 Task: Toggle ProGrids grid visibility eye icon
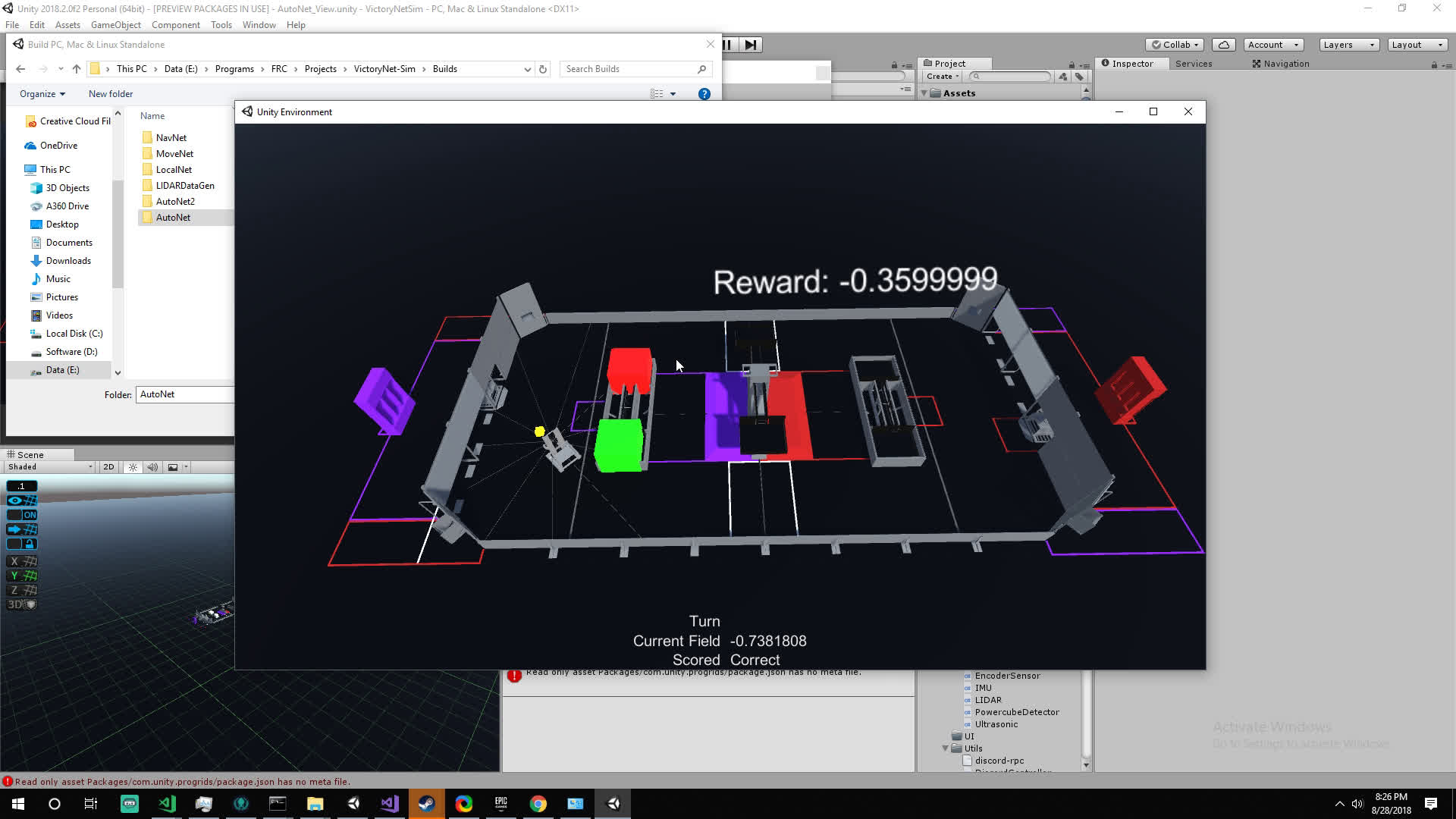click(x=21, y=500)
